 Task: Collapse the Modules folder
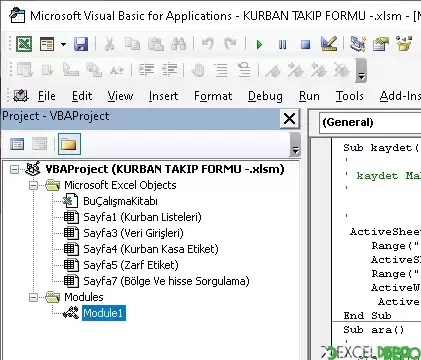click(x=33, y=297)
